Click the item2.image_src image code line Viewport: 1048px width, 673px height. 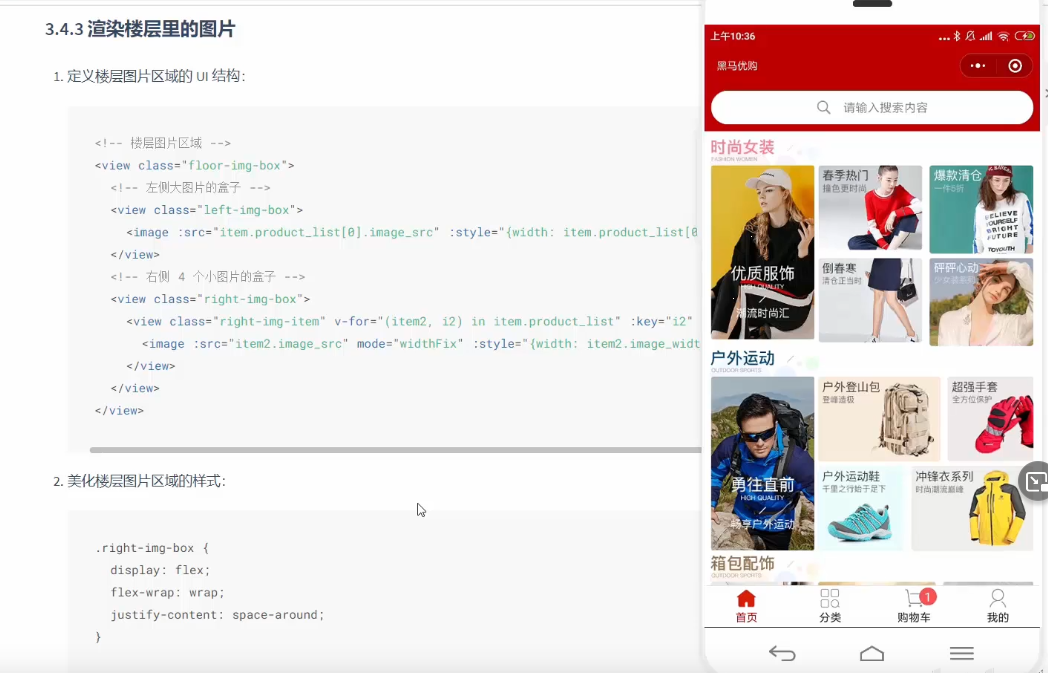click(x=420, y=344)
